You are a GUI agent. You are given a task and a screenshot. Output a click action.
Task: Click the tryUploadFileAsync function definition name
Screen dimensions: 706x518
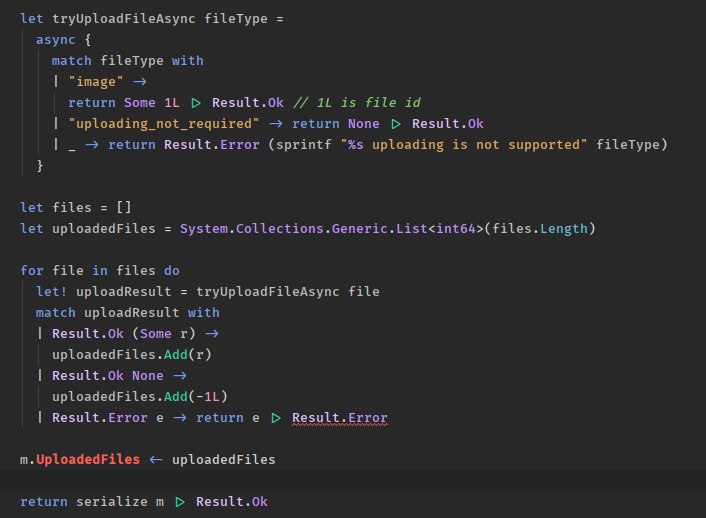124,19
